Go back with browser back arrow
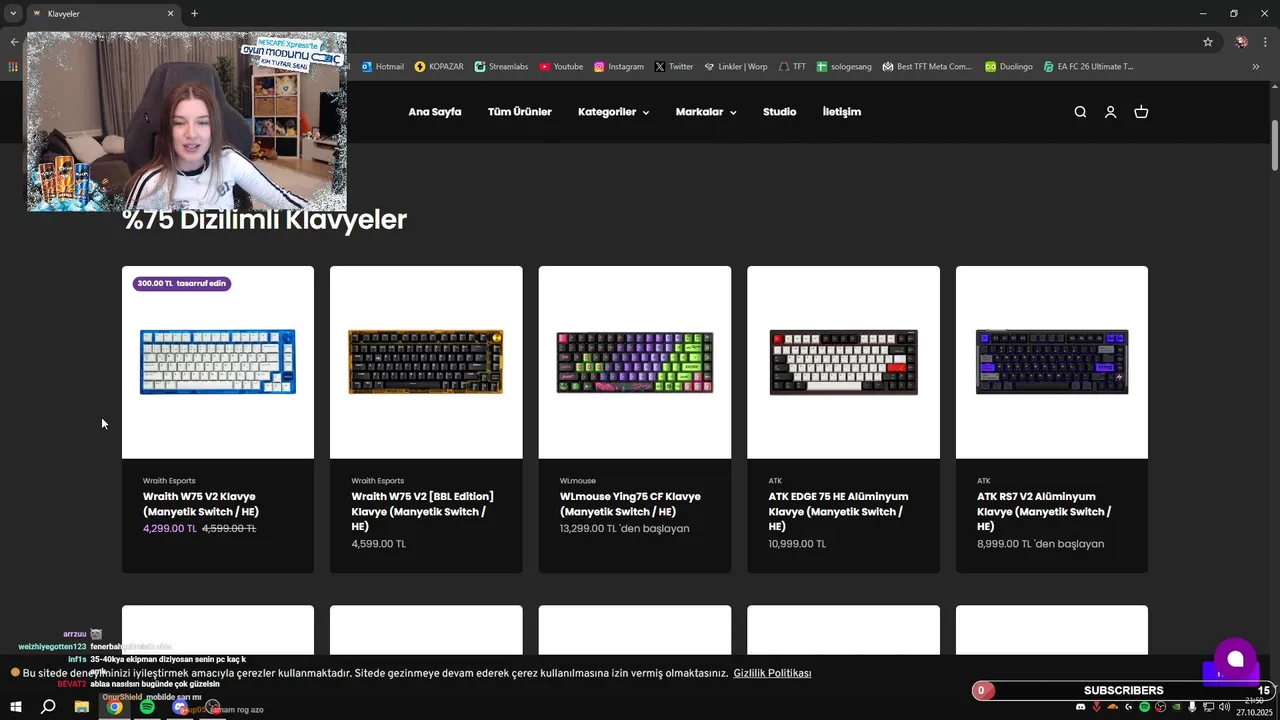Image resolution: width=1280 pixels, height=720 pixels. 14,42
